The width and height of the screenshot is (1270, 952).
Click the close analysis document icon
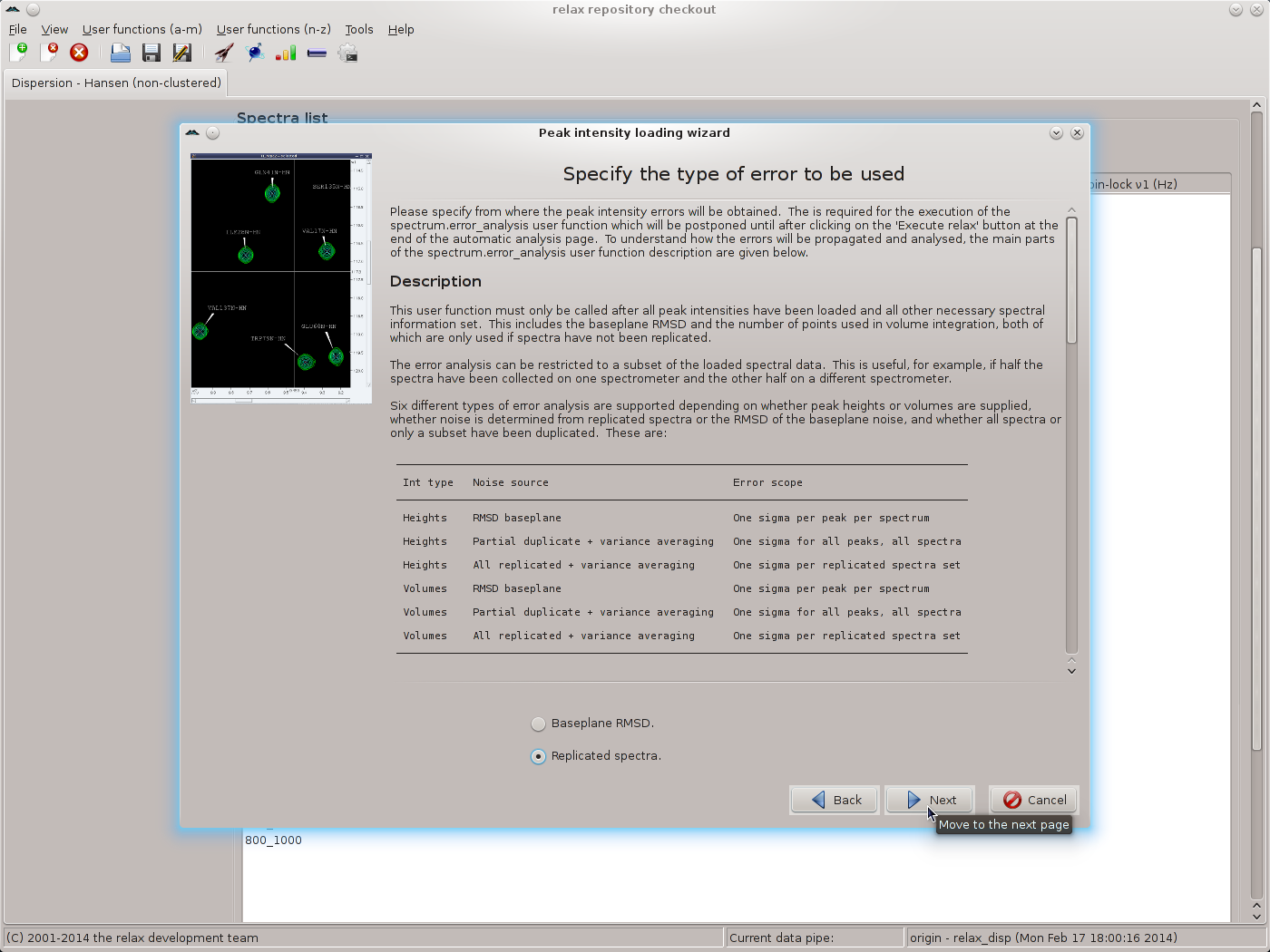pyautogui.click(x=48, y=53)
